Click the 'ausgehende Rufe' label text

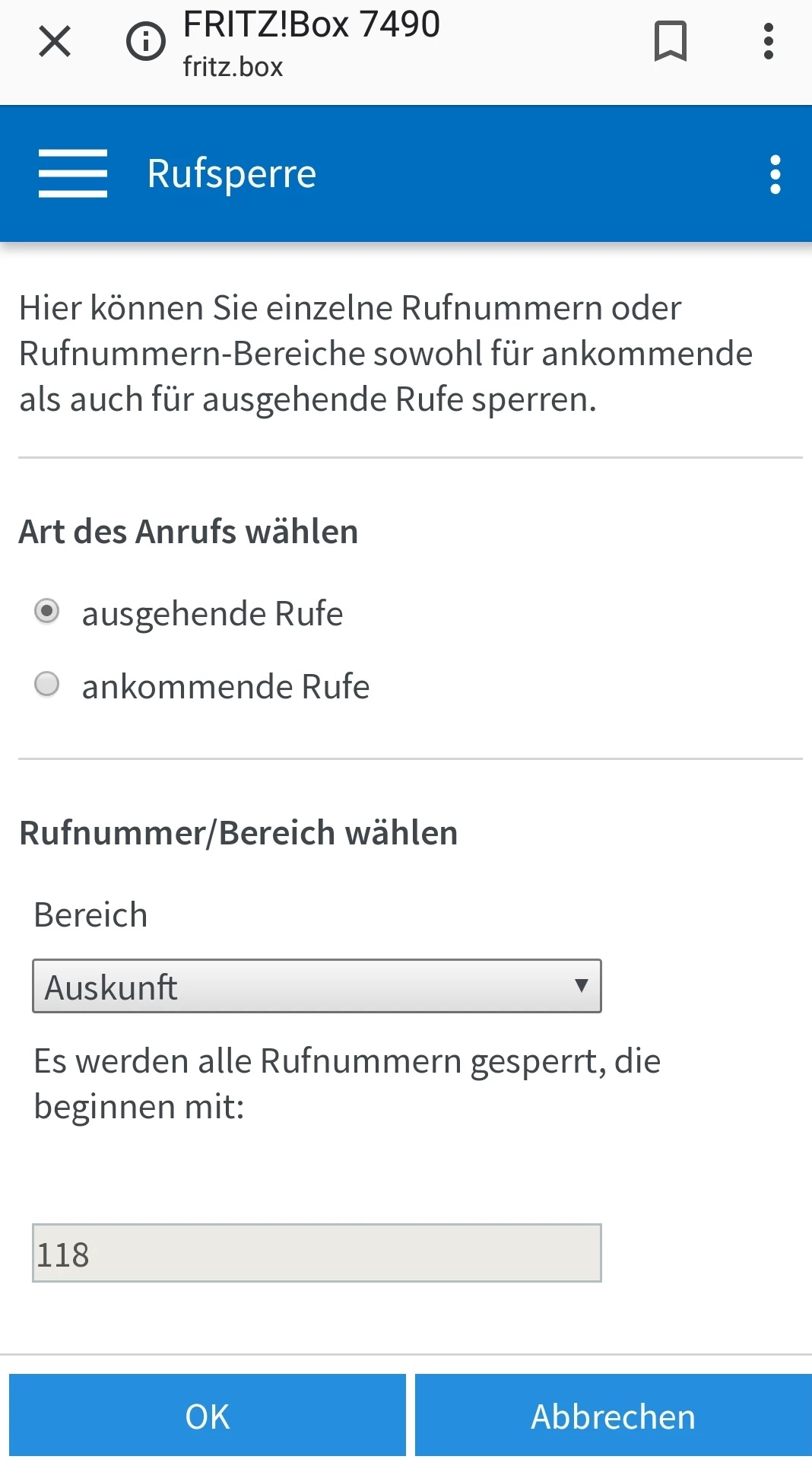[x=212, y=613]
